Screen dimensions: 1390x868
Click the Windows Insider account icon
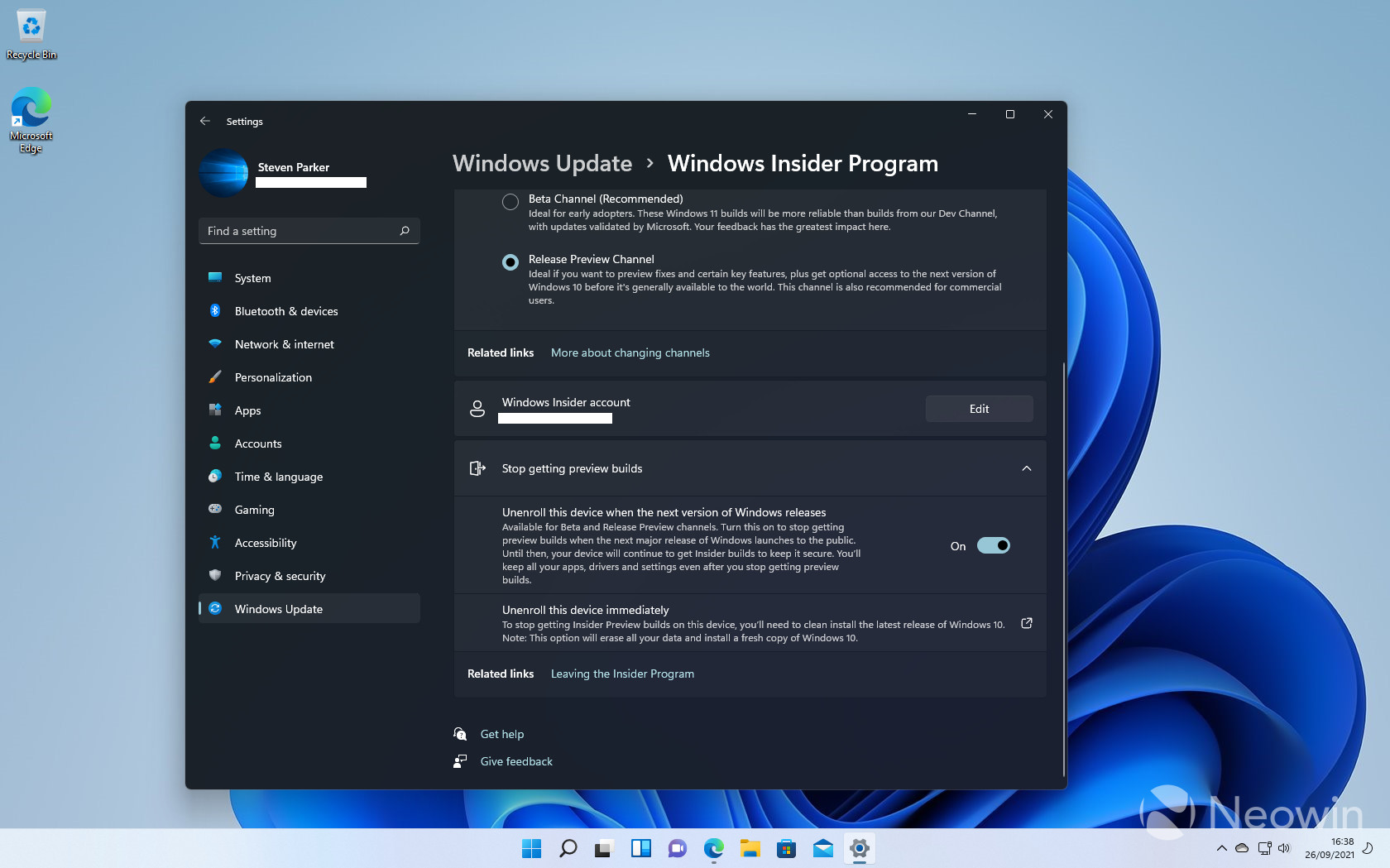(x=477, y=408)
